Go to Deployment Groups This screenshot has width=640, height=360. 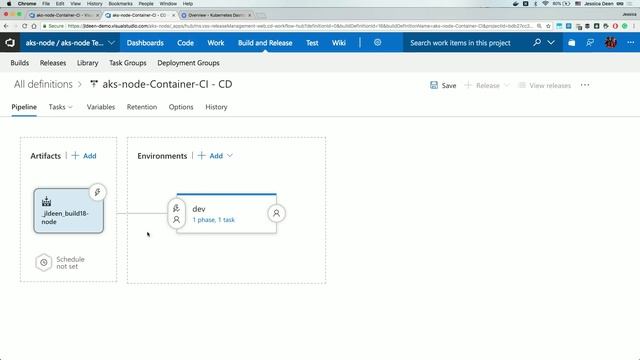click(x=188, y=63)
